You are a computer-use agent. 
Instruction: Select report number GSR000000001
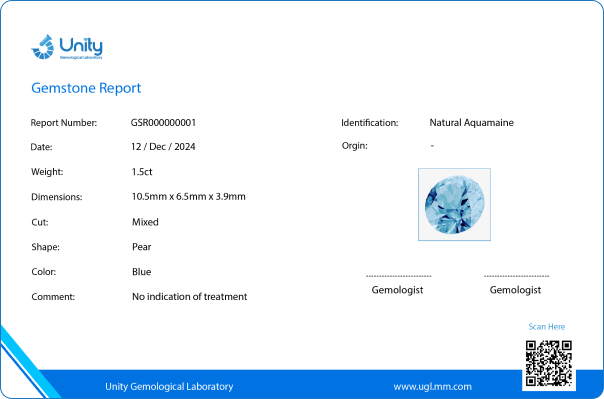pos(163,122)
